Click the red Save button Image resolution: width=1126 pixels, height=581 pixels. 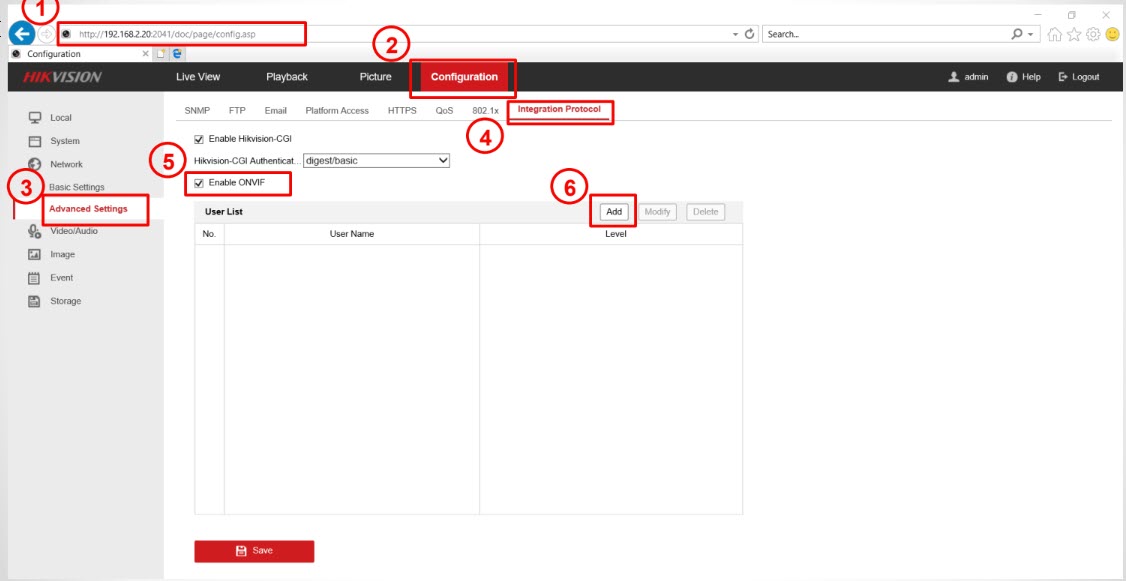(254, 551)
